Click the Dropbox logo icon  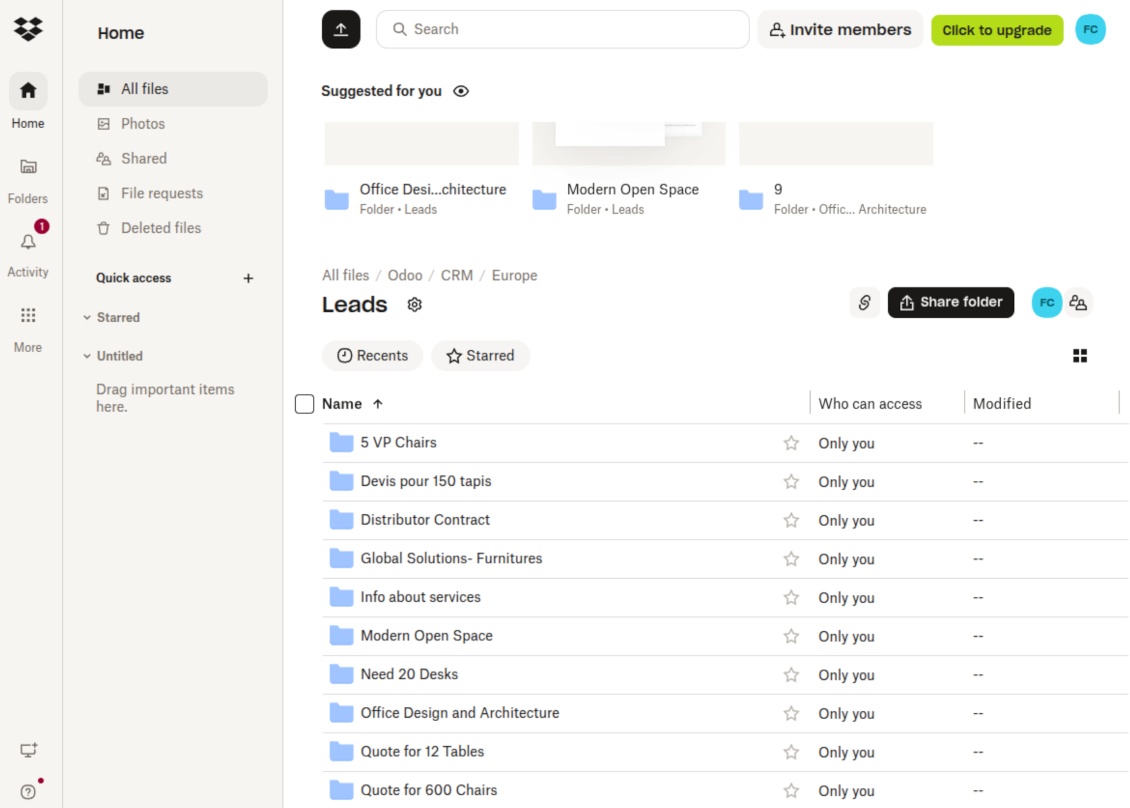[28, 30]
